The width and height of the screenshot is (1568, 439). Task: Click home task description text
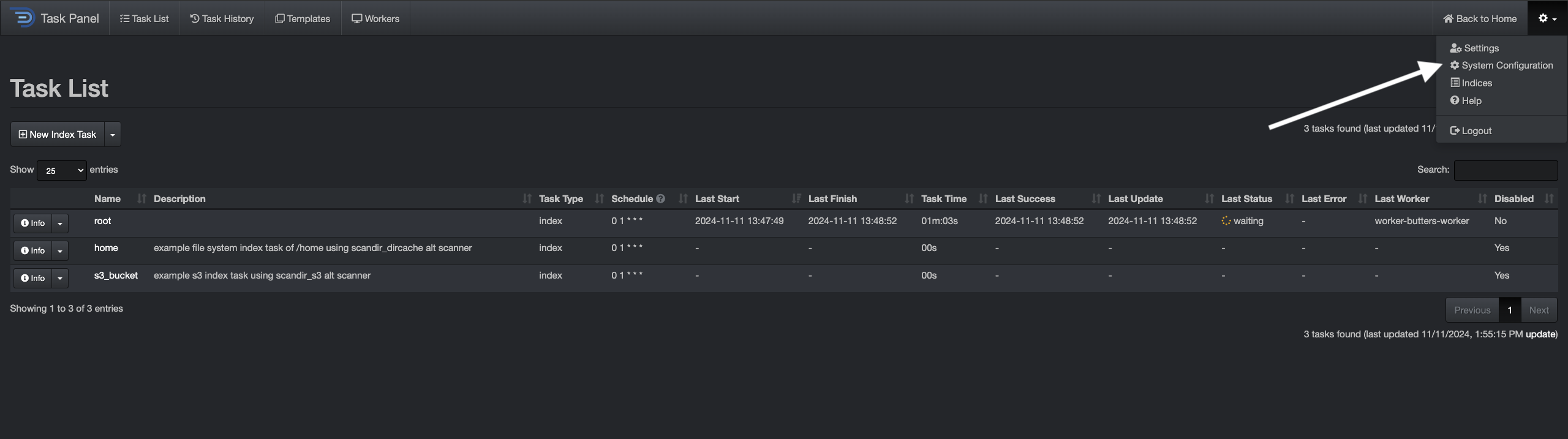click(313, 248)
